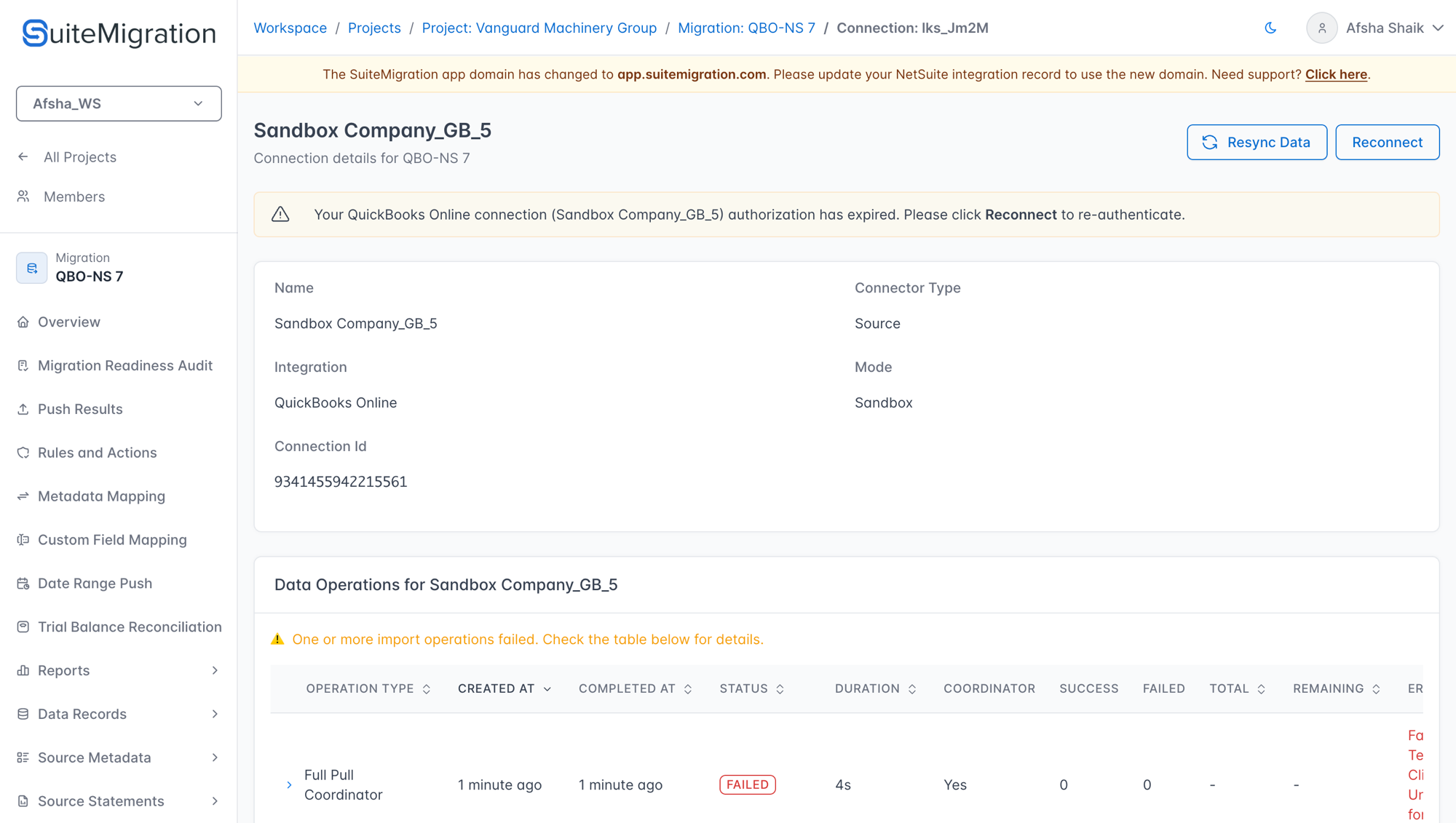Expand the Source Metadata submenu chevron
Viewport: 1456px width, 823px height.
click(x=215, y=758)
